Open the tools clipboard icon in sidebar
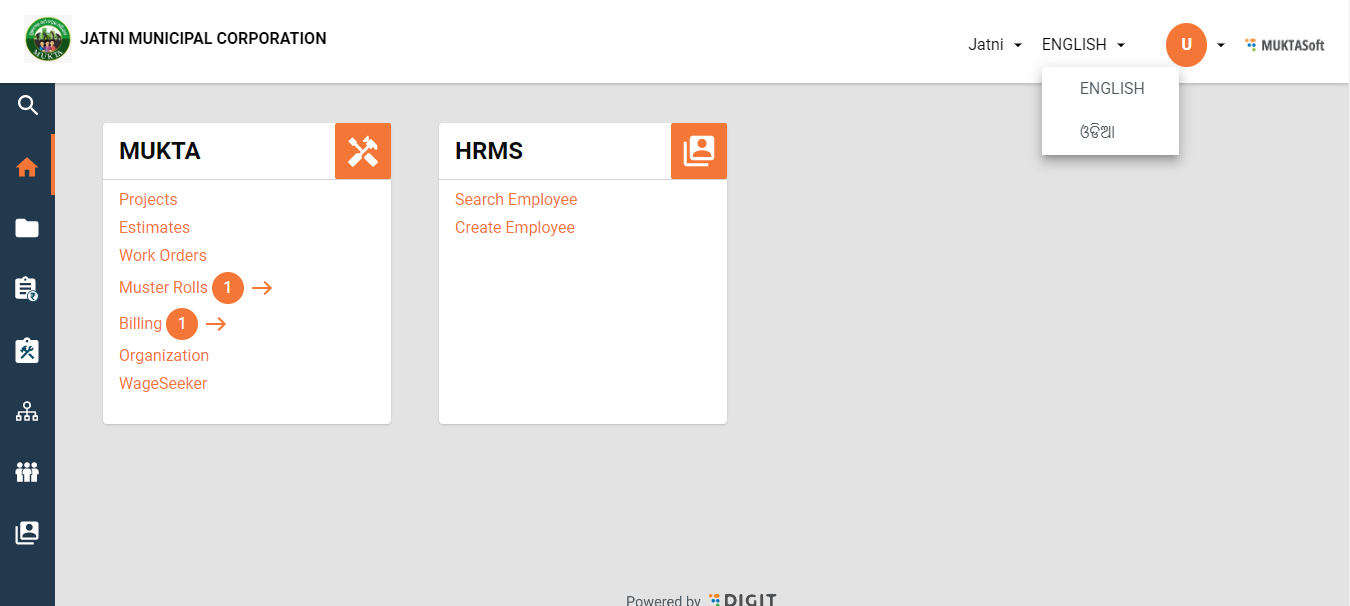The height and width of the screenshot is (606, 1350). click(x=27, y=350)
